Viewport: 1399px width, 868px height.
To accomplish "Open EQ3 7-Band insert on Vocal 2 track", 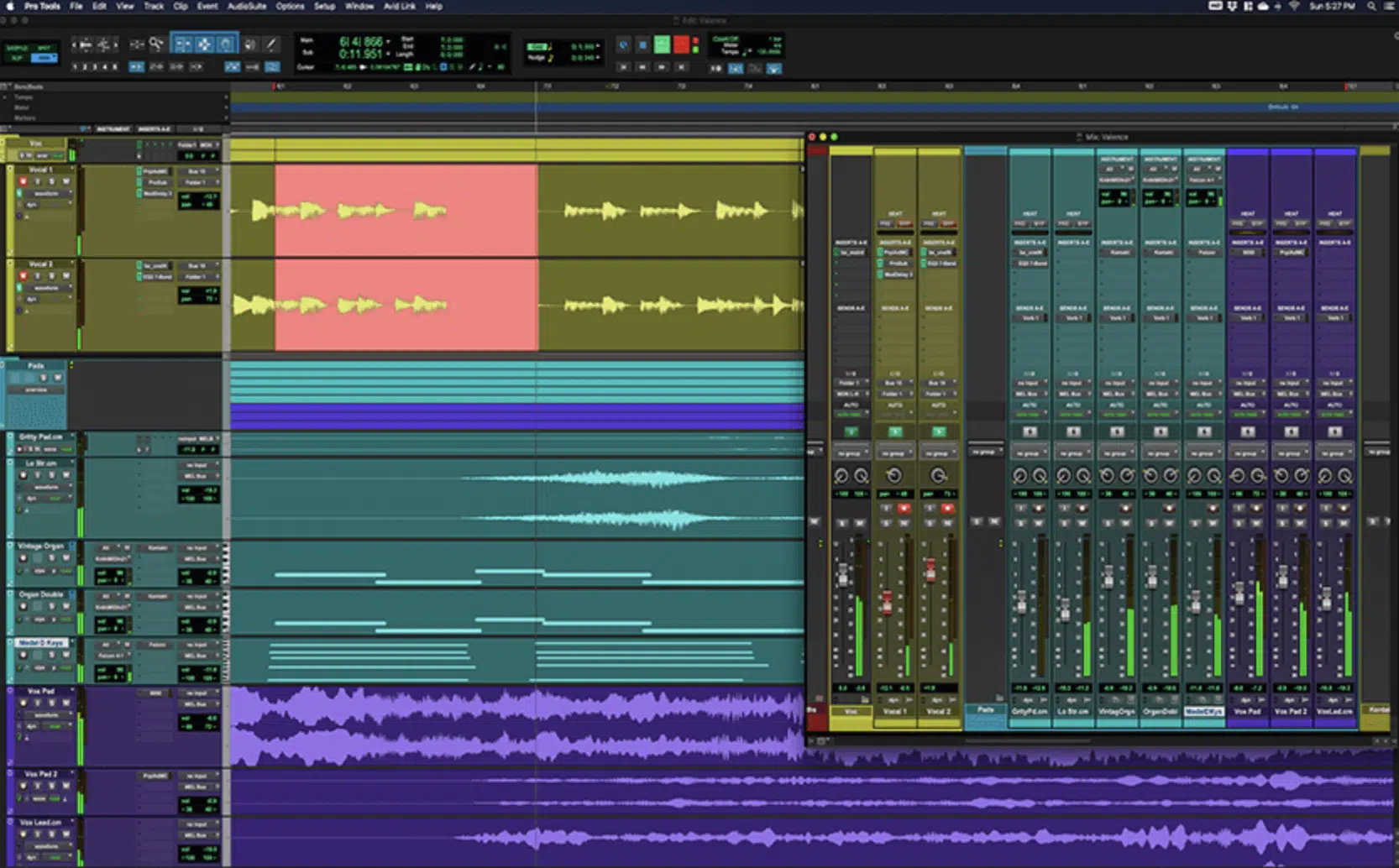I will (x=157, y=277).
